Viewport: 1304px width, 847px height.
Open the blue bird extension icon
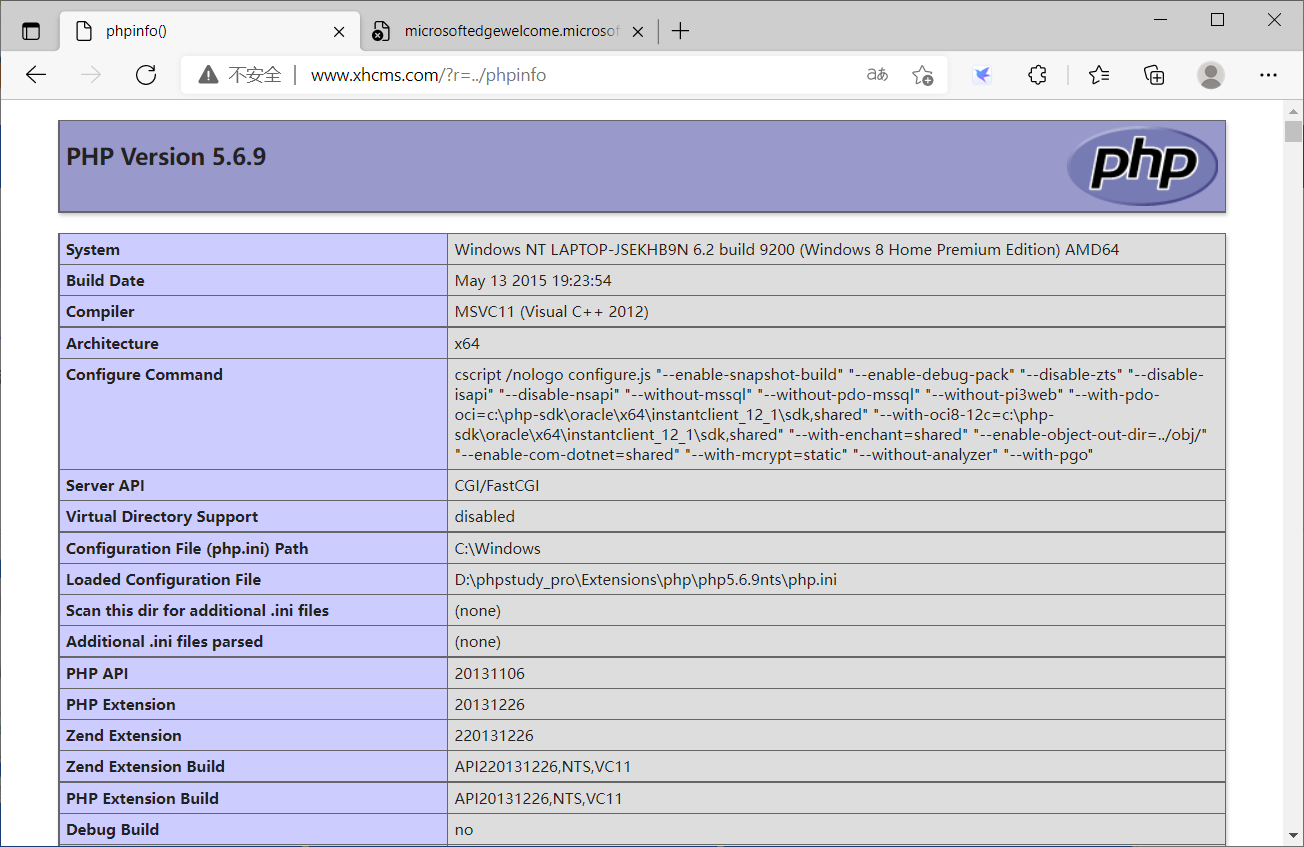(x=982, y=75)
